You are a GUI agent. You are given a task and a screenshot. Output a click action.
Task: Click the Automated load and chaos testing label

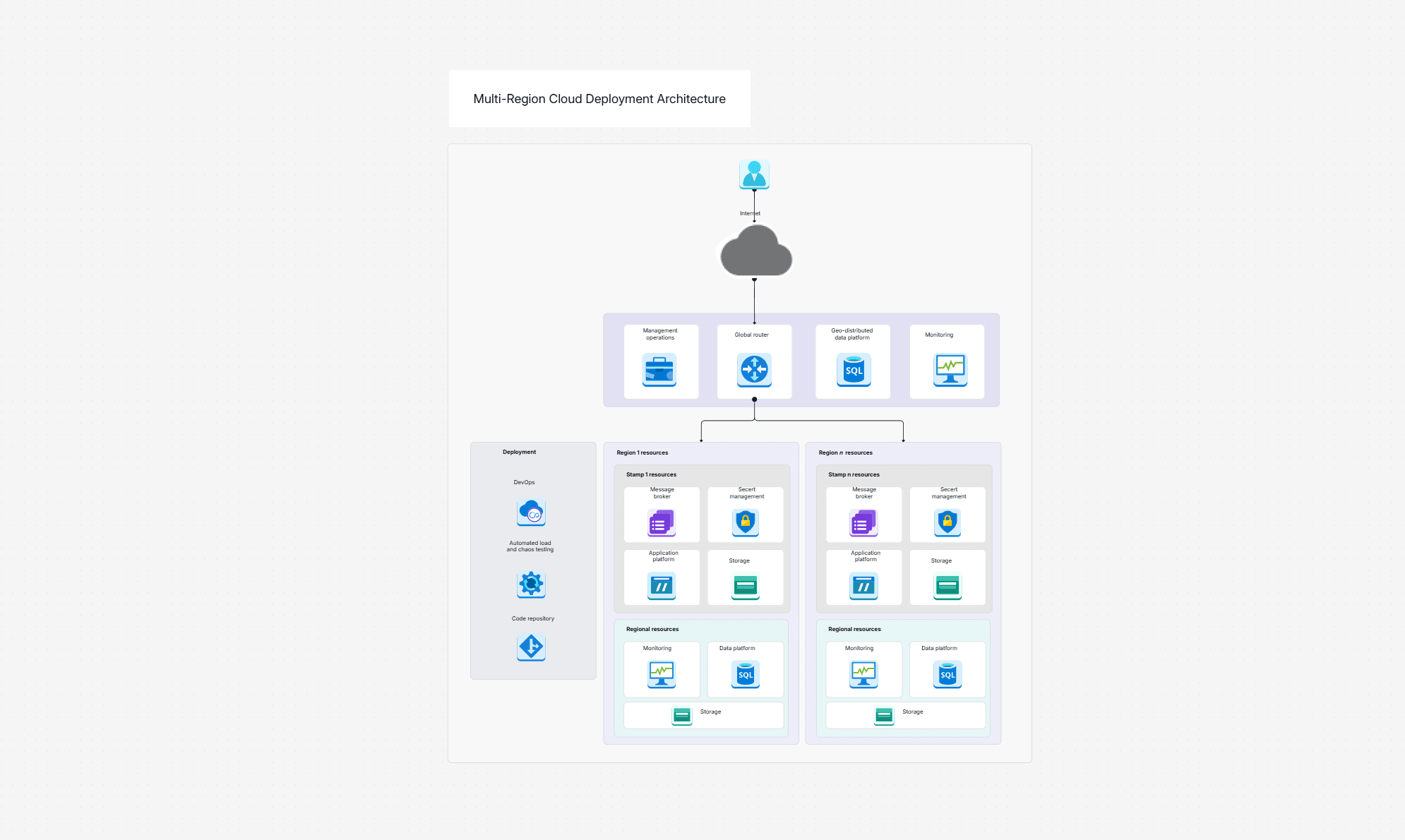click(x=530, y=546)
